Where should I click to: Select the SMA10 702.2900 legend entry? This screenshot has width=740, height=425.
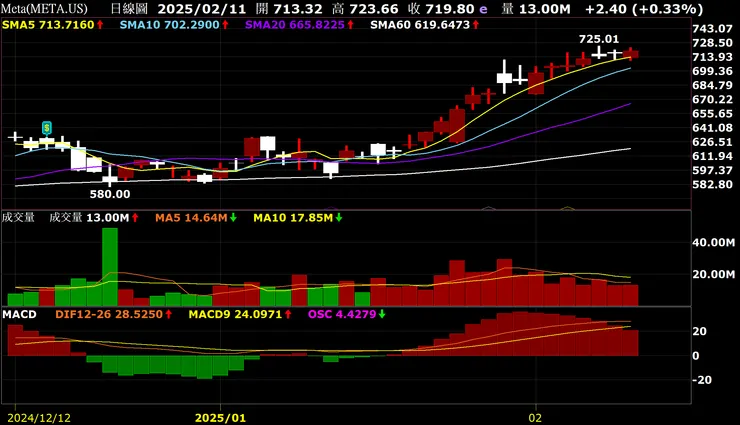(174, 25)
